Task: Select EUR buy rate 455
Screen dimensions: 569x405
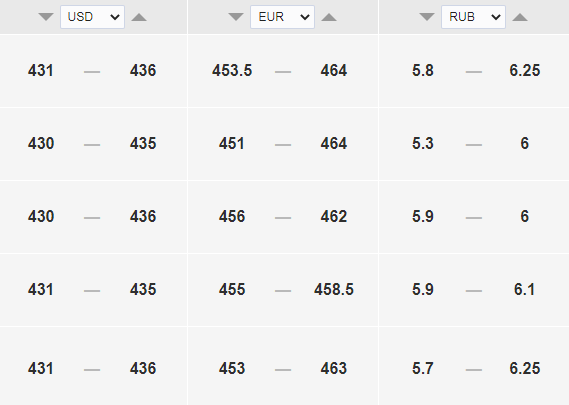Action: [232, 290]
